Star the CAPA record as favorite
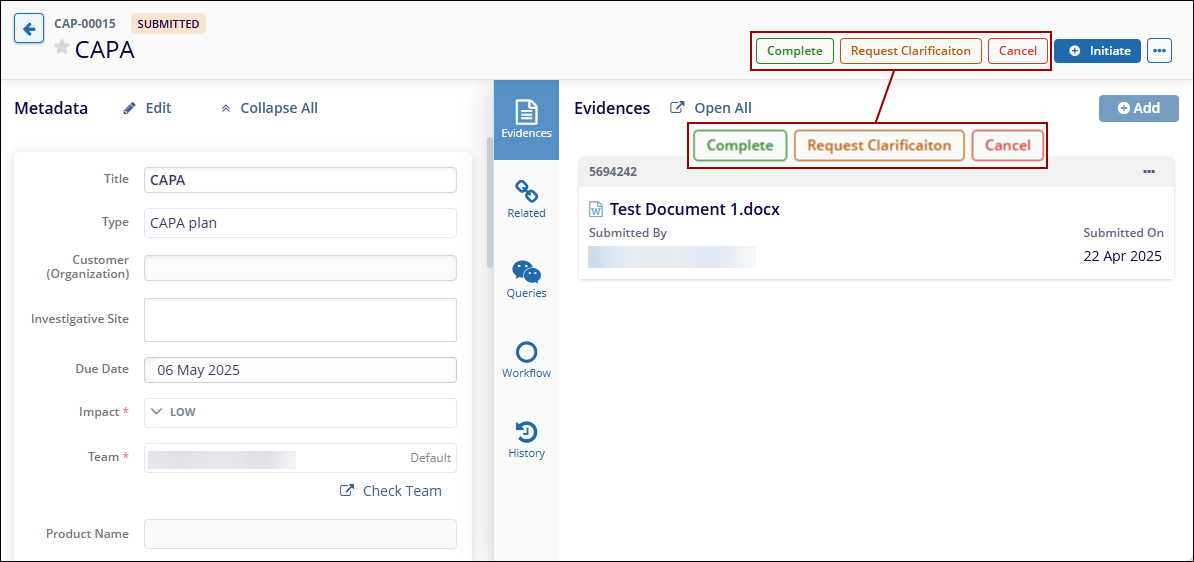 click(62, 47)
